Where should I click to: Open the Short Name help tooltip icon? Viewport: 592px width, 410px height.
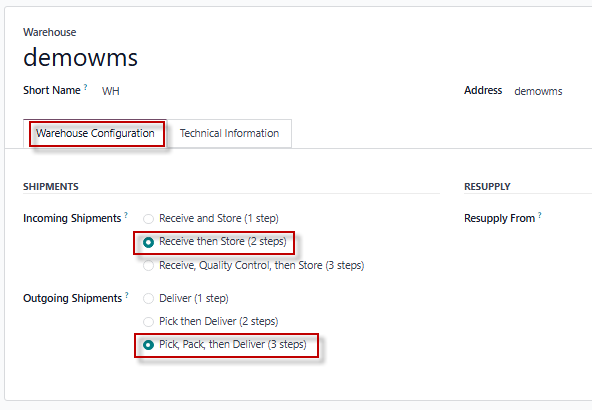pyautogui.click(x=86, y=87)
